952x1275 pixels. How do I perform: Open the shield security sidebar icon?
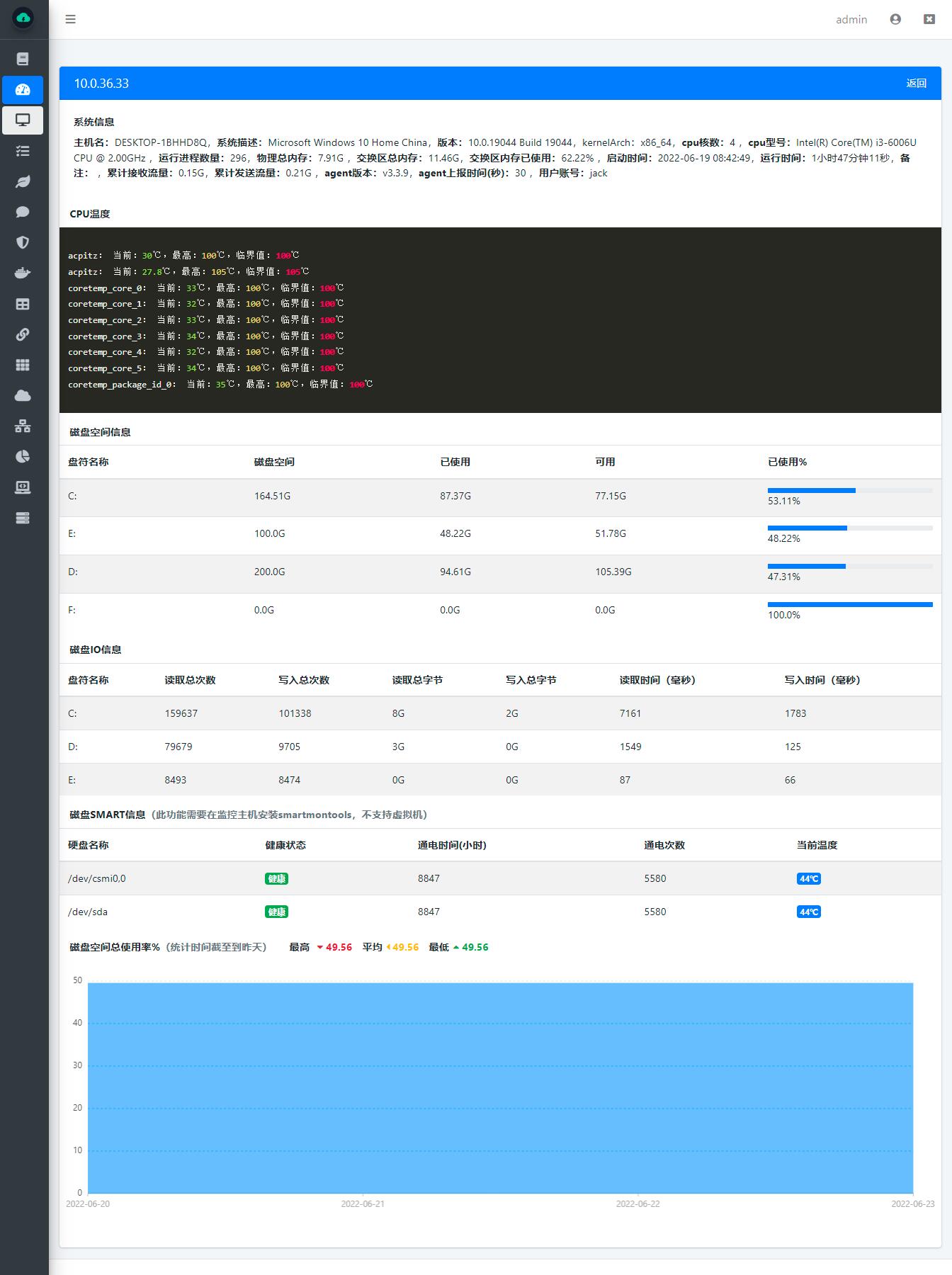23,242
